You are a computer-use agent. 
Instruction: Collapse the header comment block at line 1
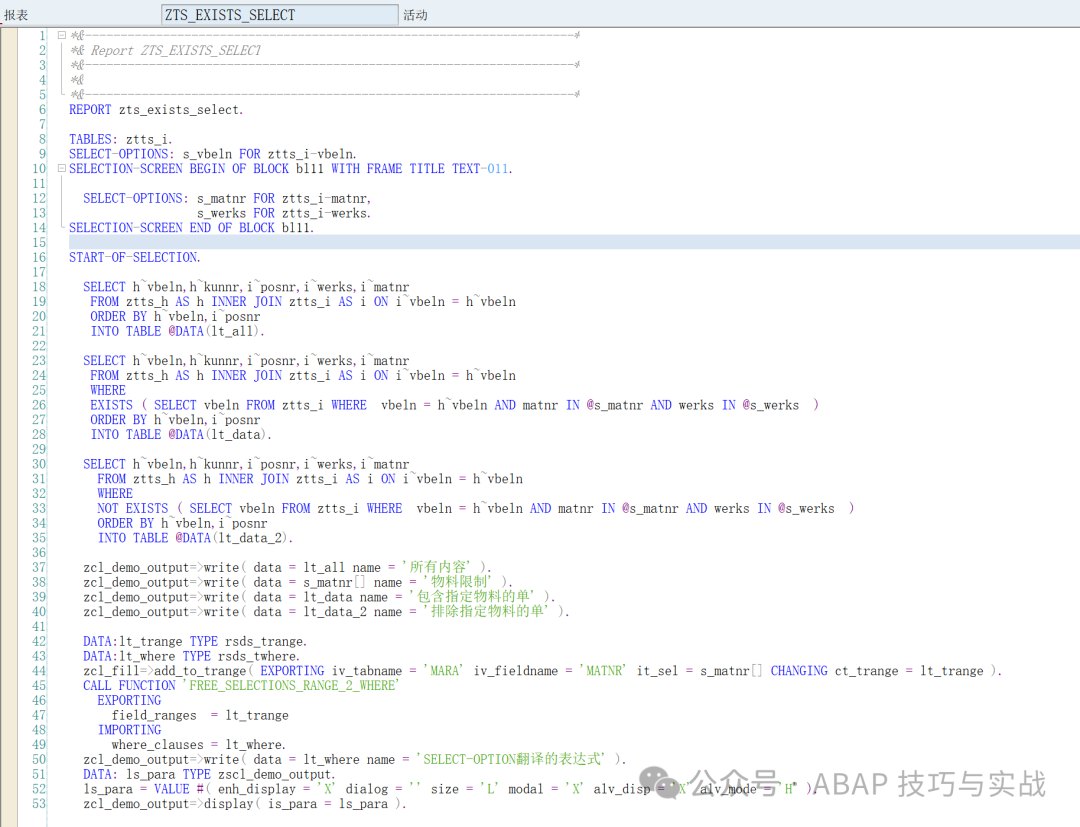(62, 35)
